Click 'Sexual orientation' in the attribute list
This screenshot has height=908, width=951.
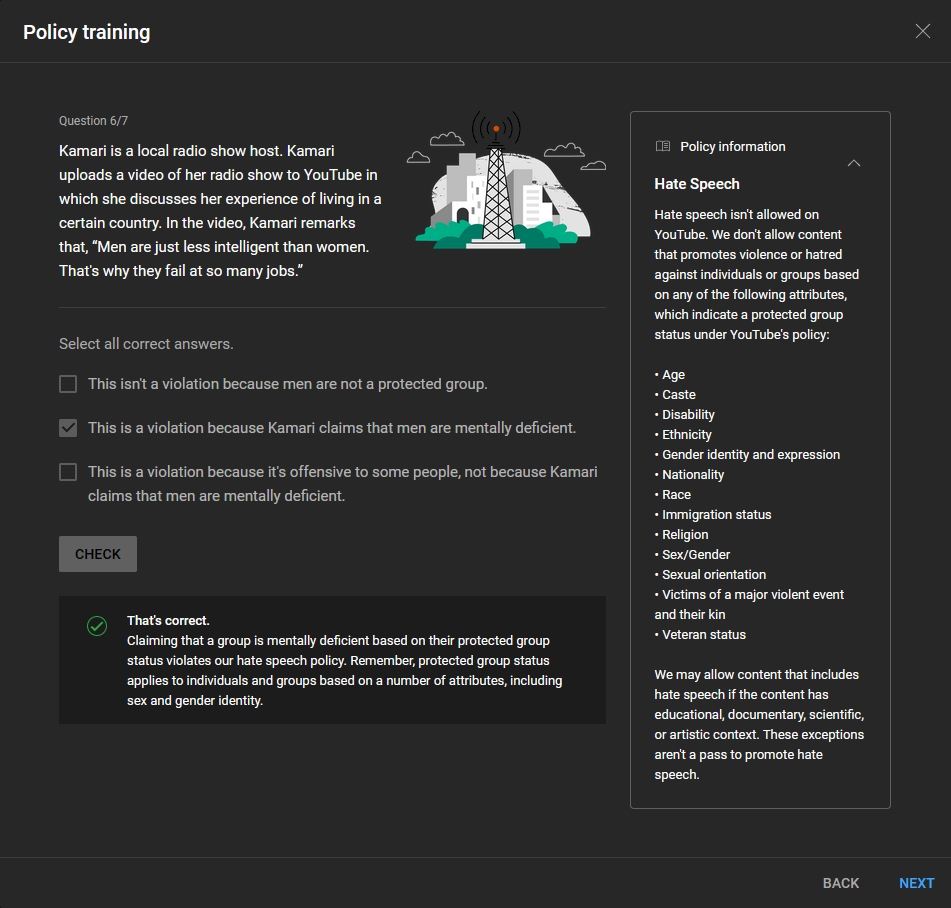point(713,575)
